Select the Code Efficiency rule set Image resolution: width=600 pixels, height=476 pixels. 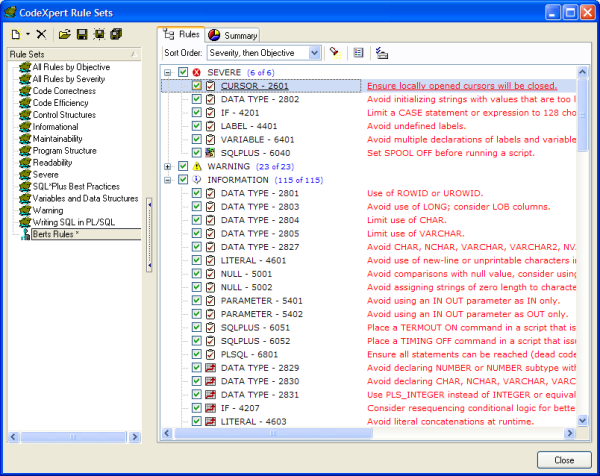click(x=60, y=103)
